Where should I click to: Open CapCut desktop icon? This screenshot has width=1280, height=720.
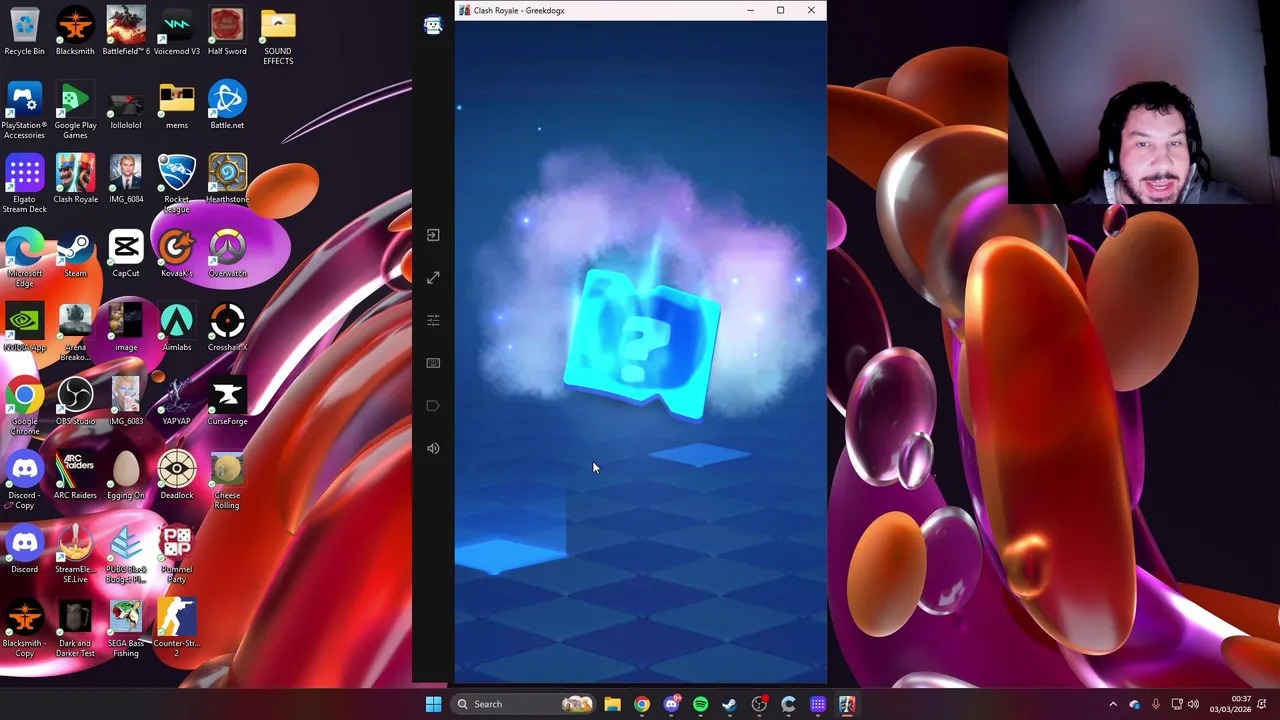coord(126,255)
